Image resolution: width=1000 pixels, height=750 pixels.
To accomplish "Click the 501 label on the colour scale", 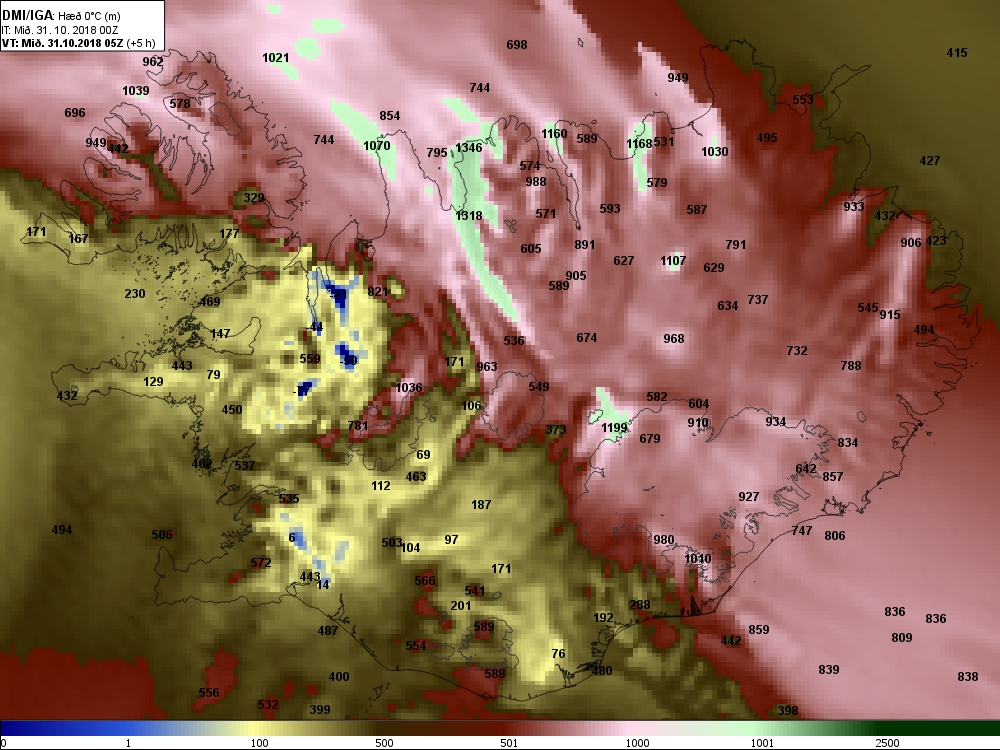I will (509, 743).
